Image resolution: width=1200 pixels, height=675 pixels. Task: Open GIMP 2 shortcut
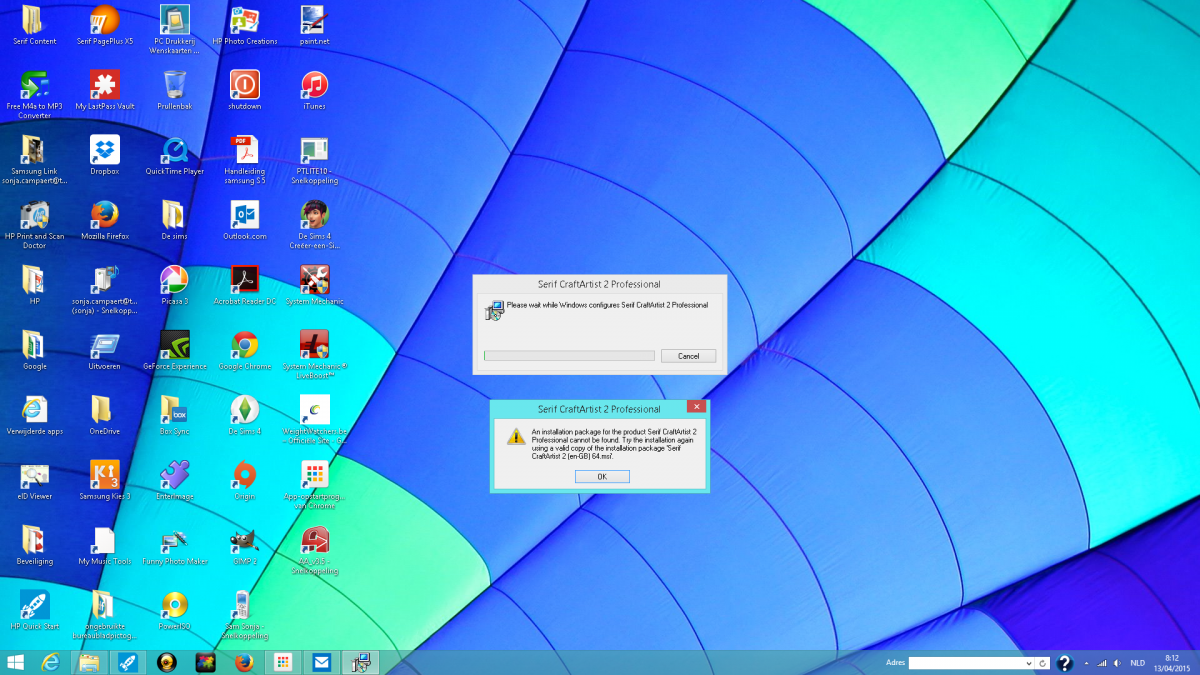point(245,546)
